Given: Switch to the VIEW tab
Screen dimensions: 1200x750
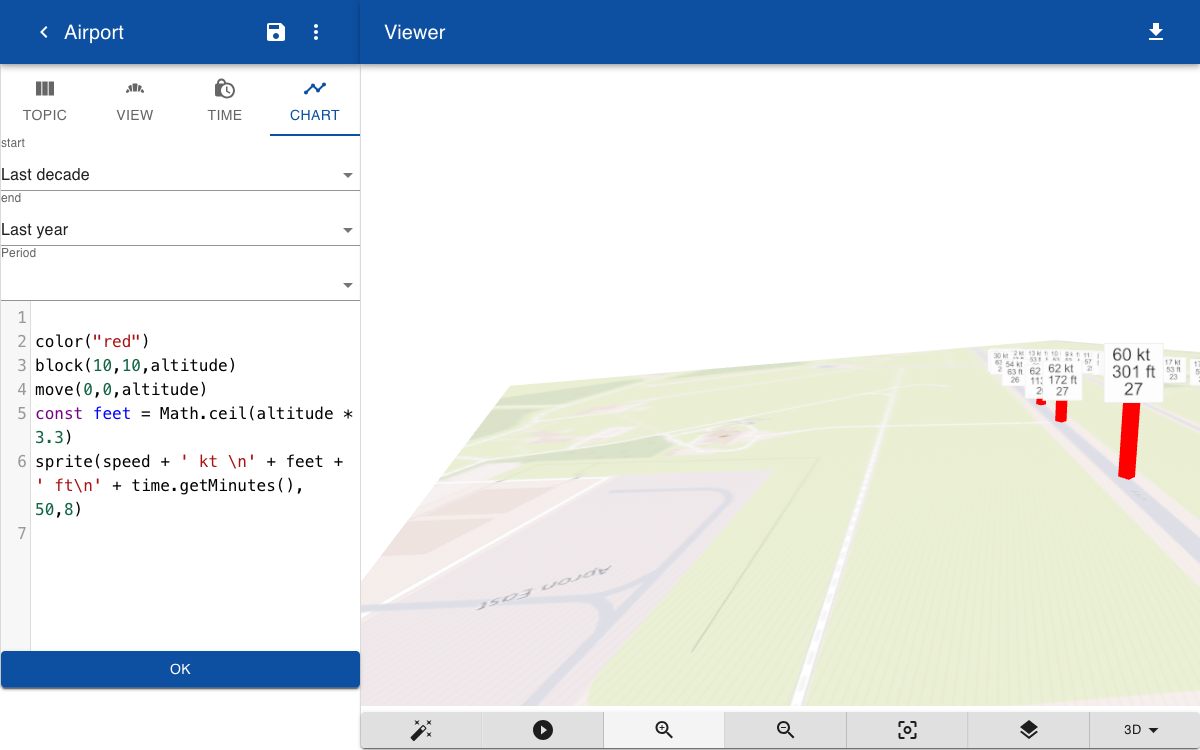Looking at the screenshot, I should 135,101.
